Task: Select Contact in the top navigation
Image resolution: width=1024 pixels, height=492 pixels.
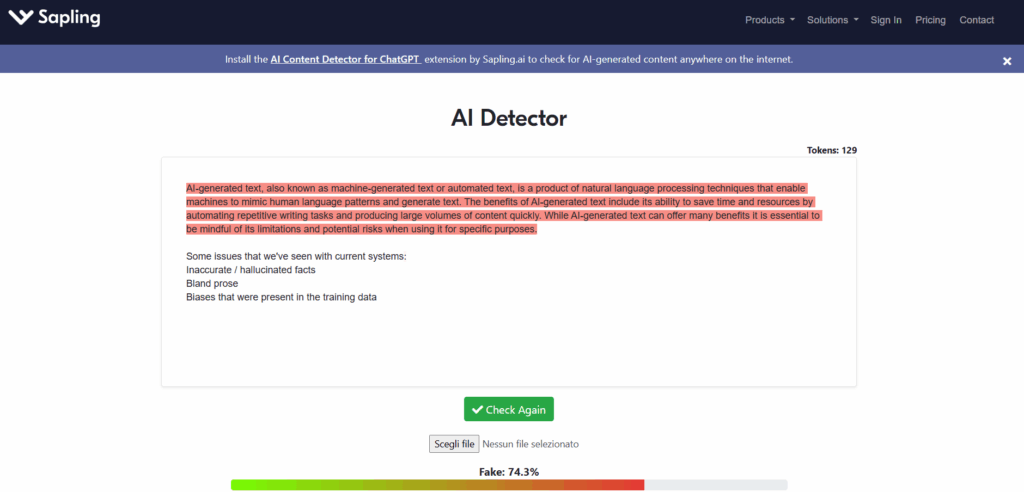Action: click(976, 20)
